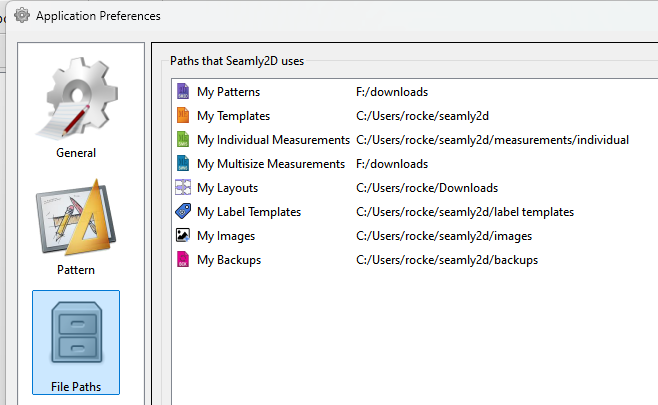Select the File Paths section
Viewport: 658px width, 405px height.
(76, 343)
